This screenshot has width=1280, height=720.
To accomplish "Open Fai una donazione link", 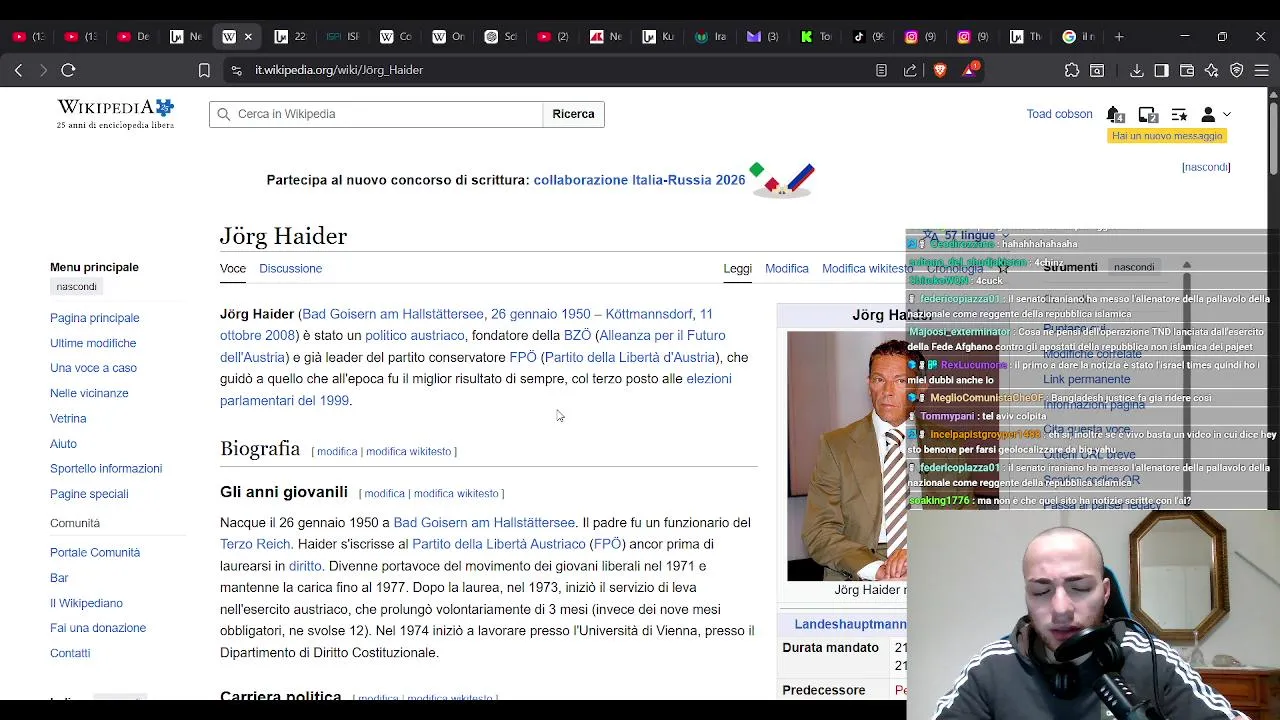I will (x=98, y=628).
